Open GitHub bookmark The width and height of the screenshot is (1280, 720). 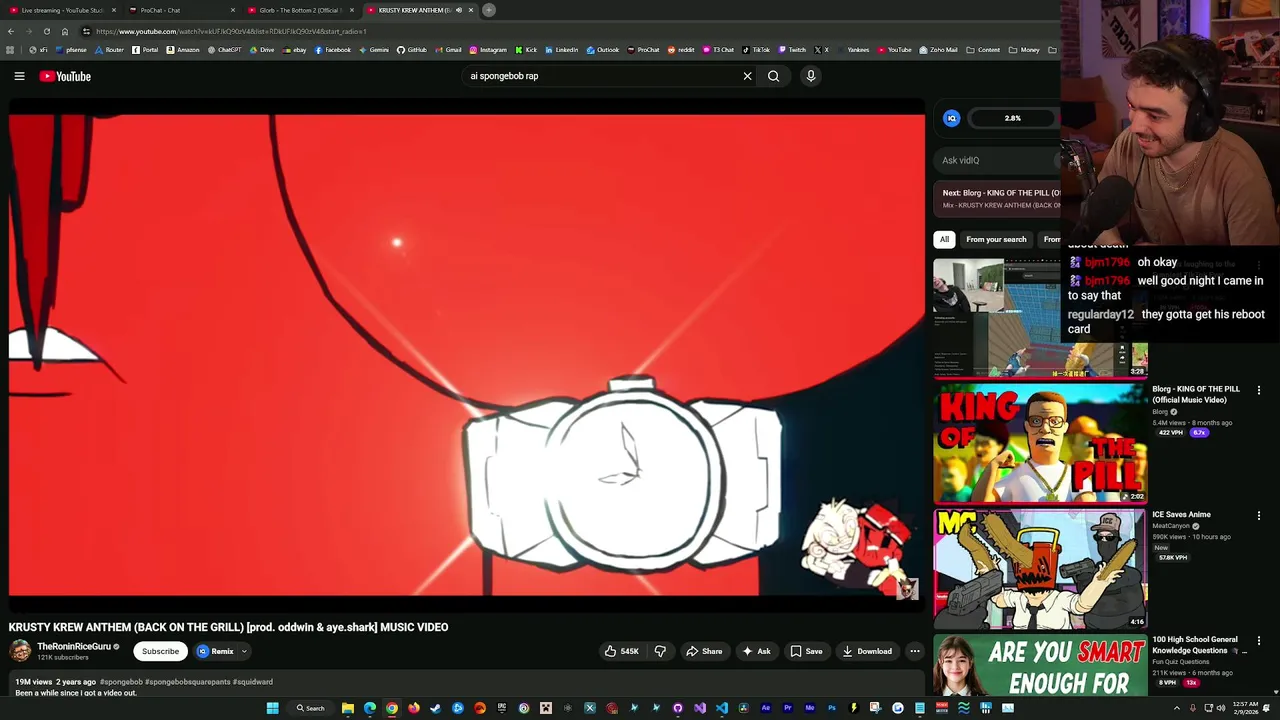pyautogui.click(x=411, y=50)
